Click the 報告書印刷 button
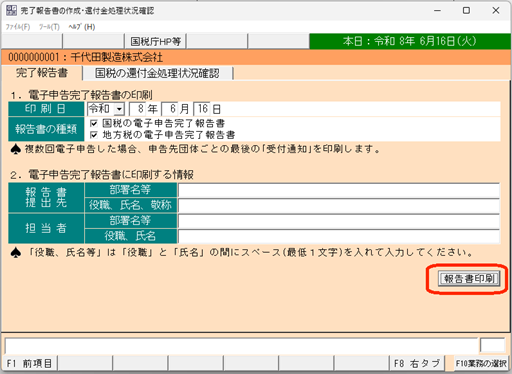Image resolution: width=512 pixels, height=374 pixels. coord(469,279)
